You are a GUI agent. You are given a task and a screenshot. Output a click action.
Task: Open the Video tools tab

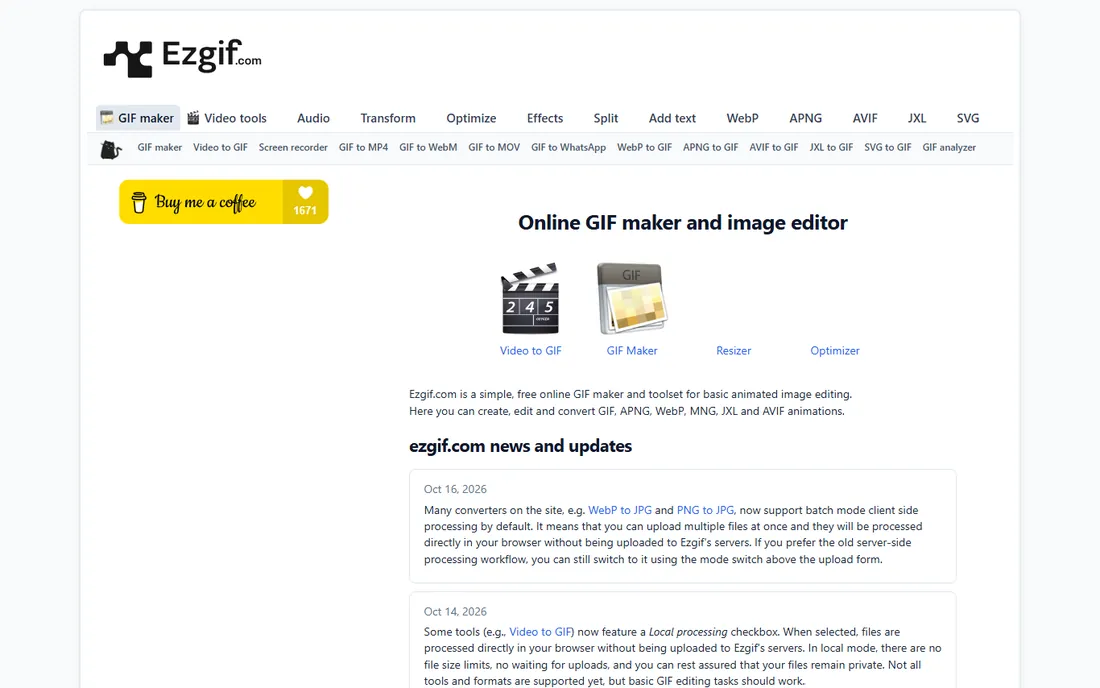click(x=227, y=118)
